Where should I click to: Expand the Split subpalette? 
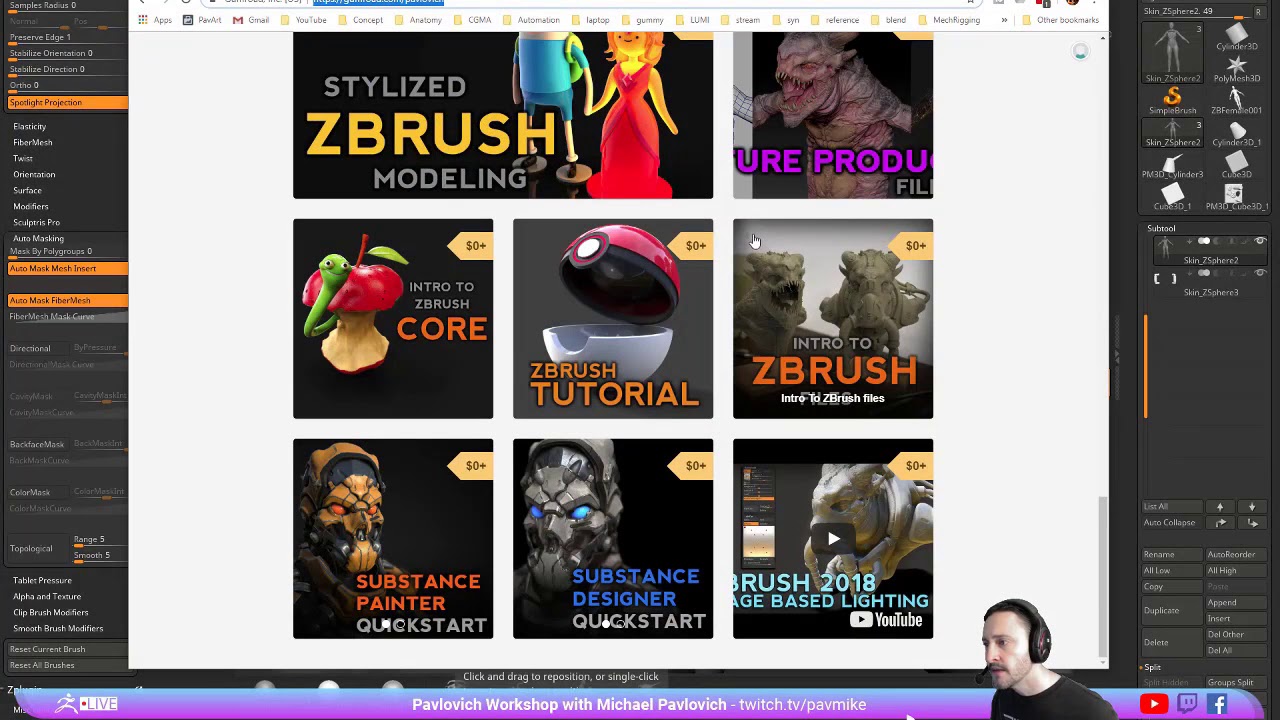pyautogui.click(x=1153, y=667)
